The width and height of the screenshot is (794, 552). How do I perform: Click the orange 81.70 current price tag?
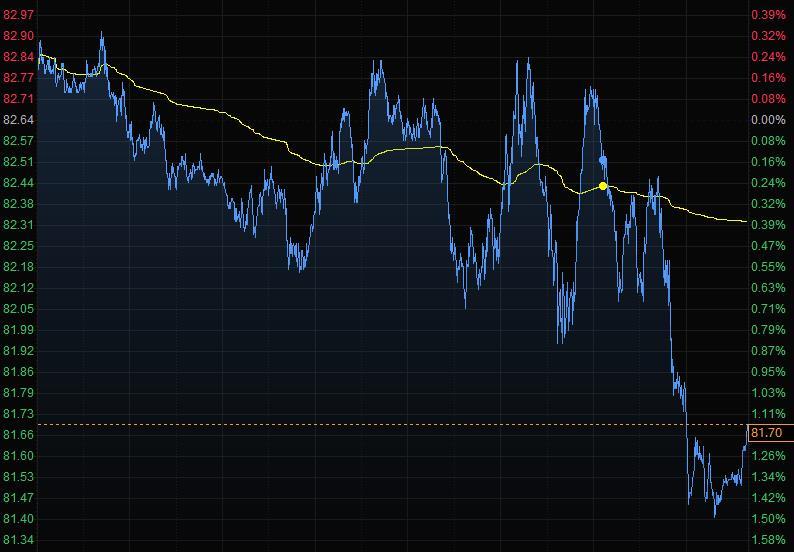pyautogui.click(x=767, y=433)
